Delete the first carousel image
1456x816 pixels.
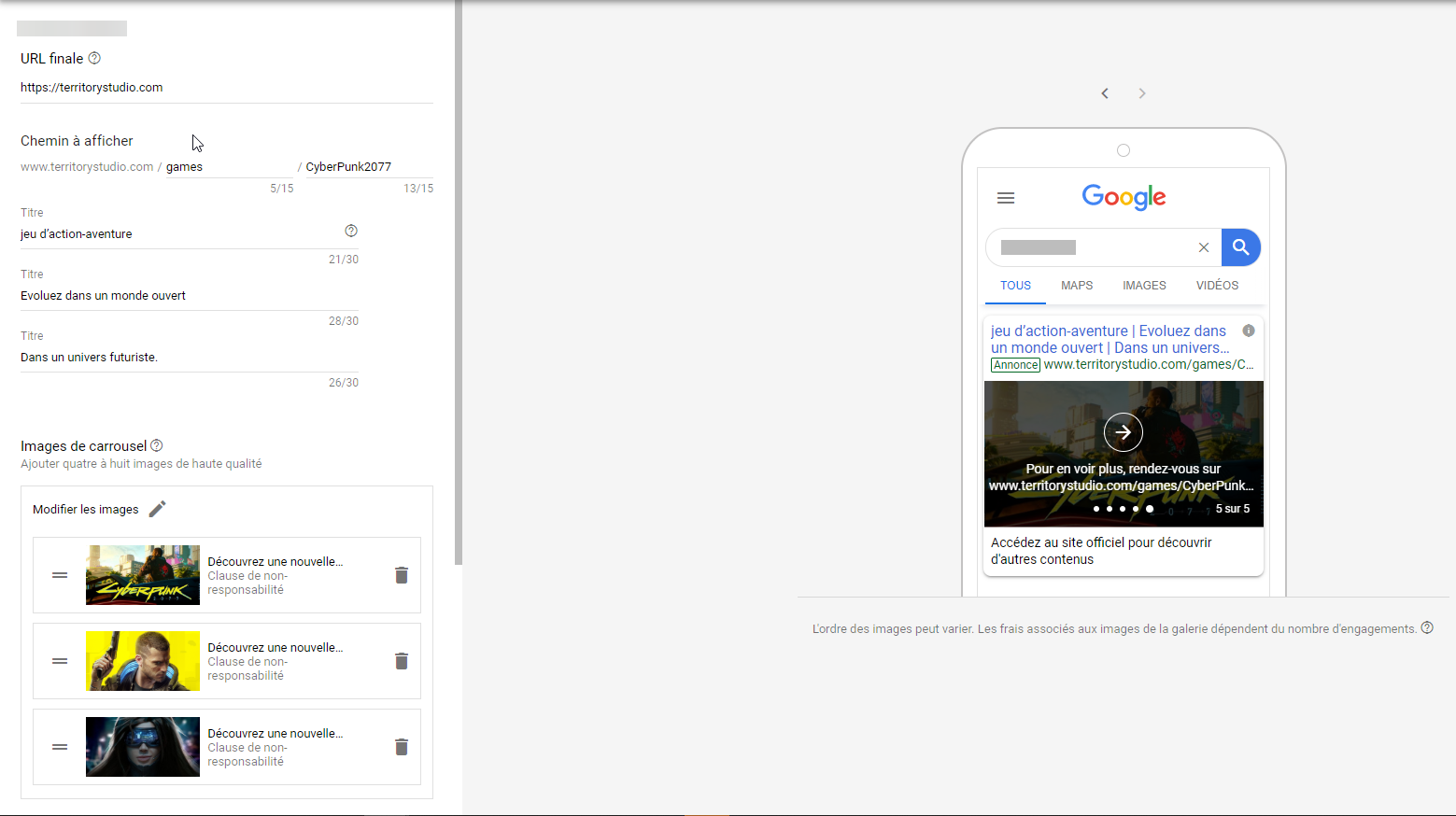click(x=402, y=575)
